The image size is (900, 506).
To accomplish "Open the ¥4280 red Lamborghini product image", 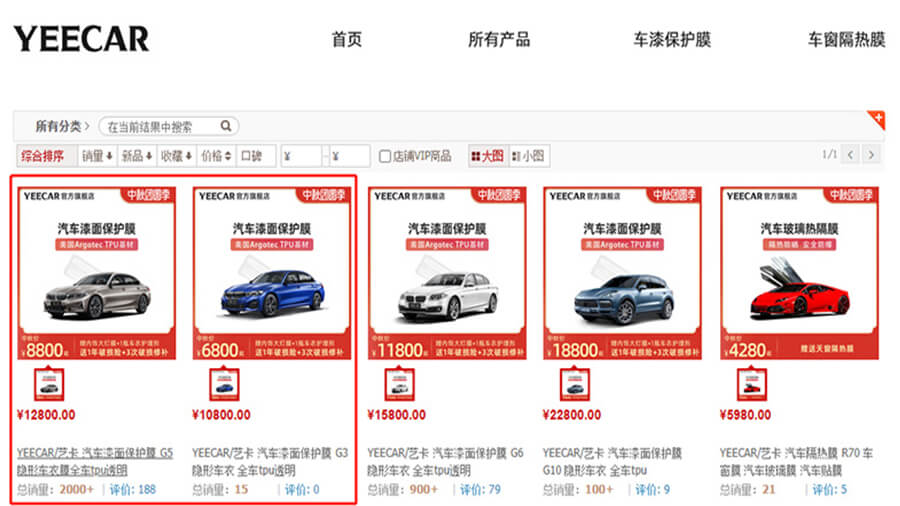I will (800, 273).
